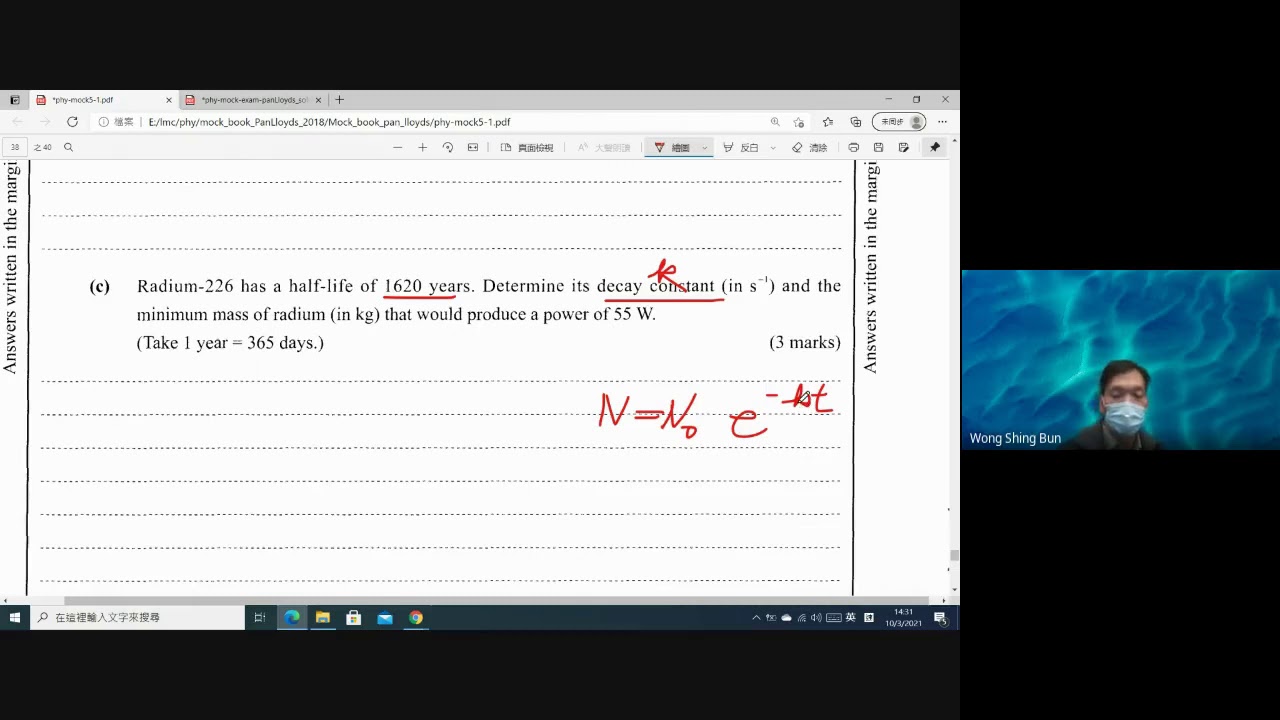Open the network status tray icon

pyautogui.click(x=801, y=618)
